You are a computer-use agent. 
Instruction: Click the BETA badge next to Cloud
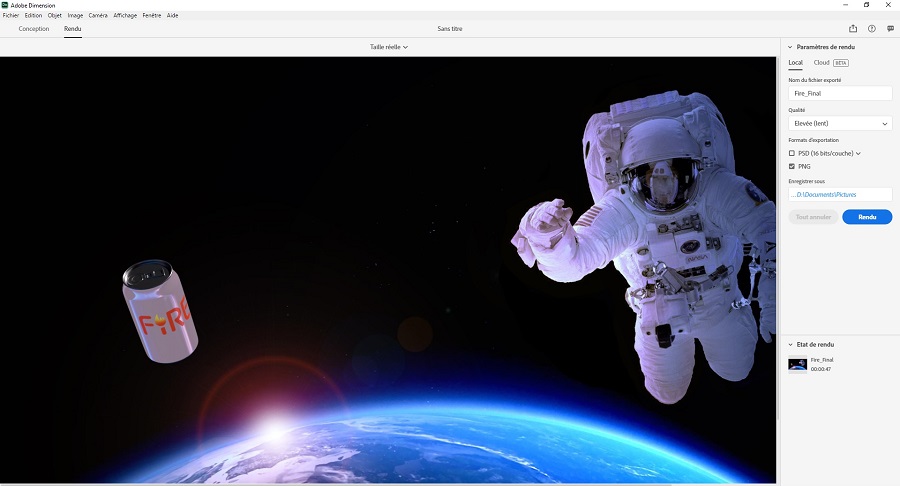841,63
